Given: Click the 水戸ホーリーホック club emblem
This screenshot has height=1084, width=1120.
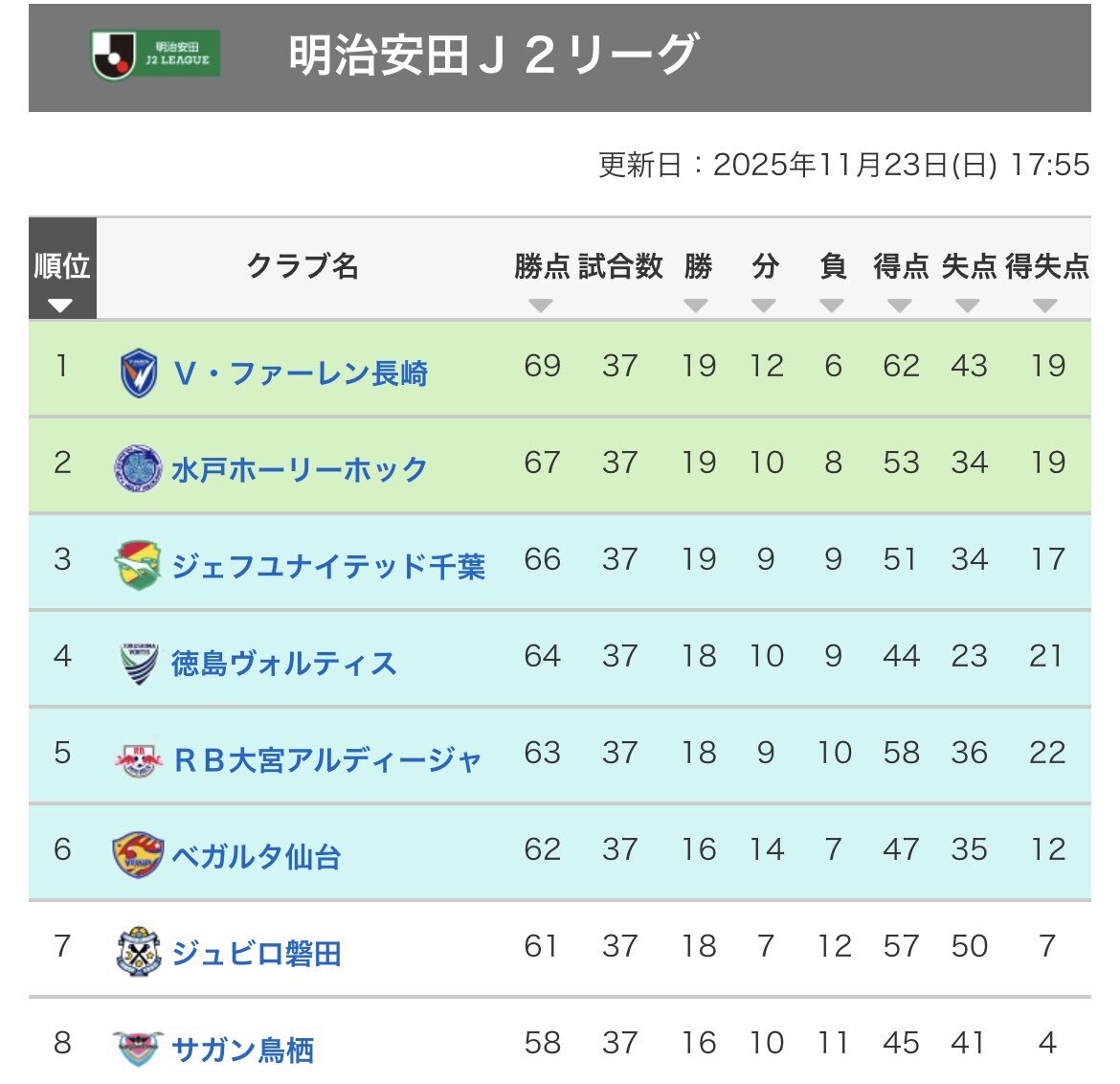Looking at the screenshot, I should (x=139, y=468).
